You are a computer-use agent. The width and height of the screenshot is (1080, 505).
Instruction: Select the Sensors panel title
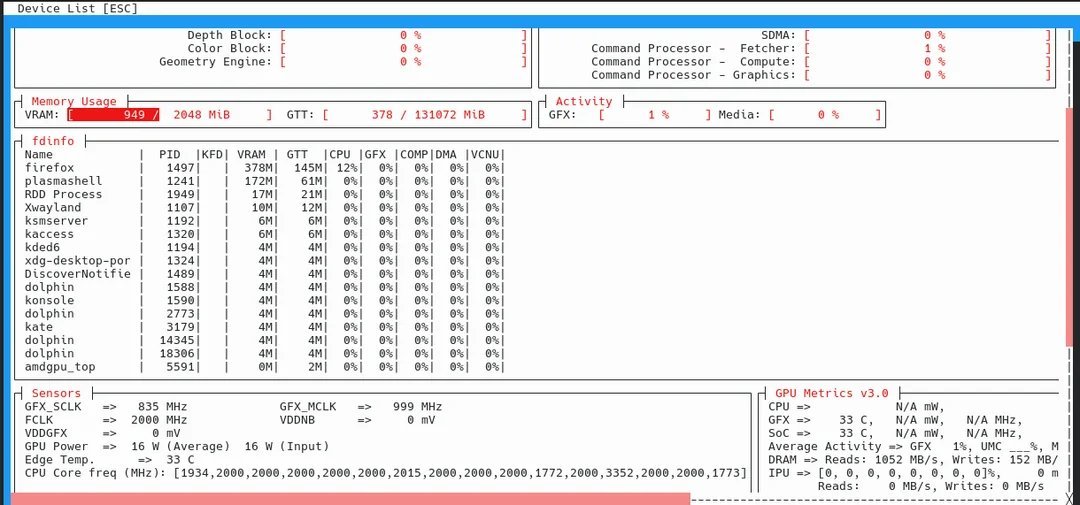pyautogui.click(x=56, y=393)
